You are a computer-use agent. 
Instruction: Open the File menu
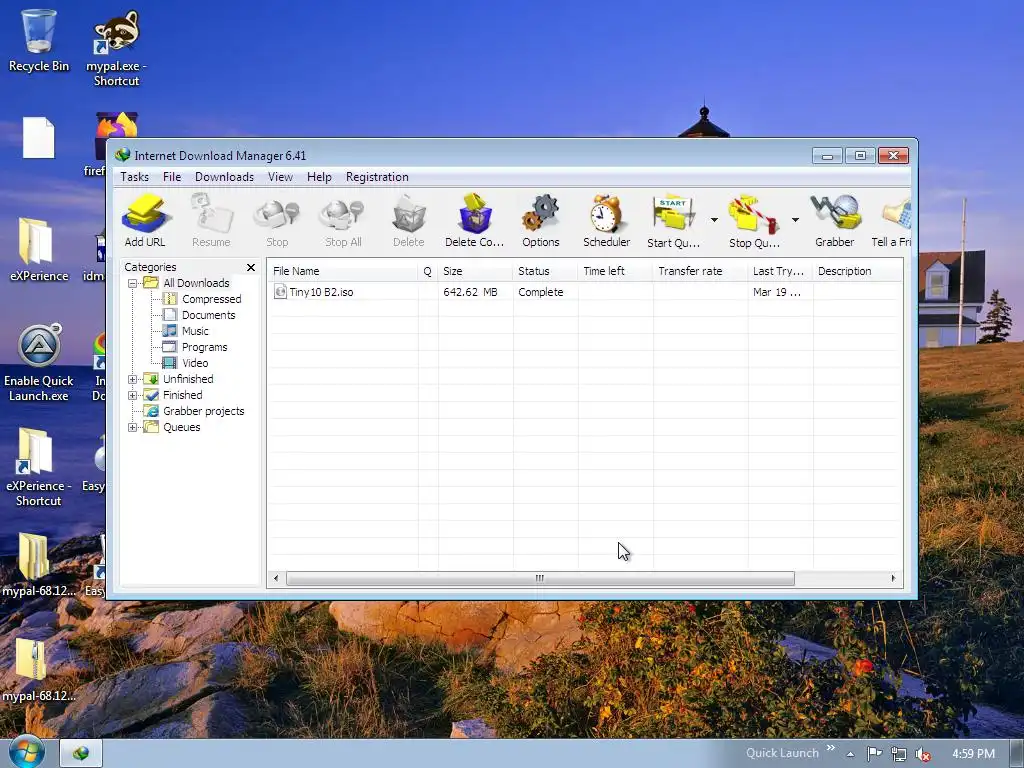[x=172, y=177]
